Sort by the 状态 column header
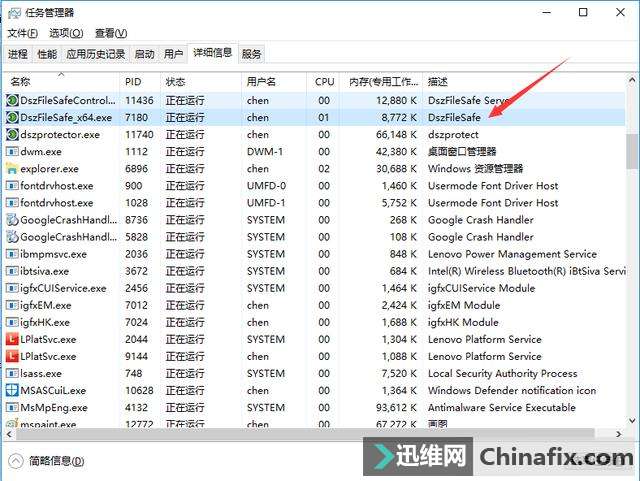This screenshot has width=640, height=481. (x=200, y=82)
